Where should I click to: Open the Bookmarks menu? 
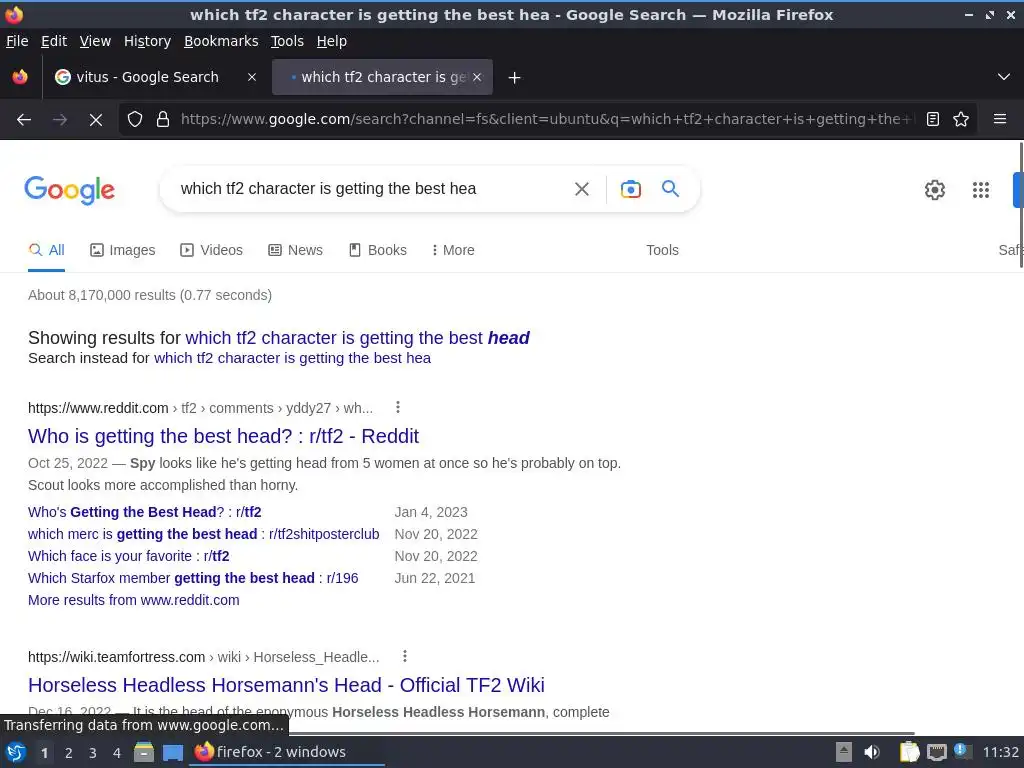(221, 41)
